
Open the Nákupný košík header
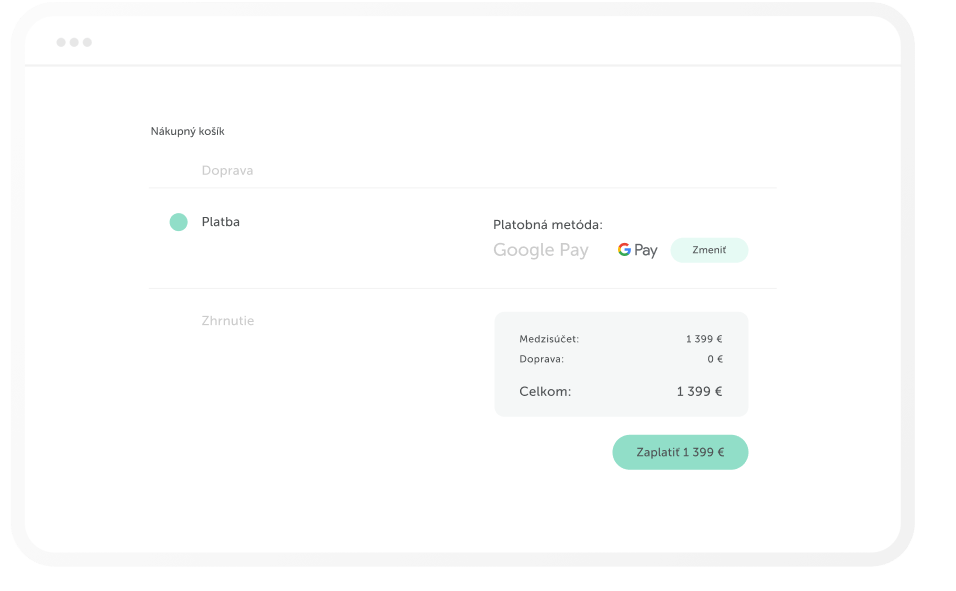pyautogui.click(x=188, y=130)
